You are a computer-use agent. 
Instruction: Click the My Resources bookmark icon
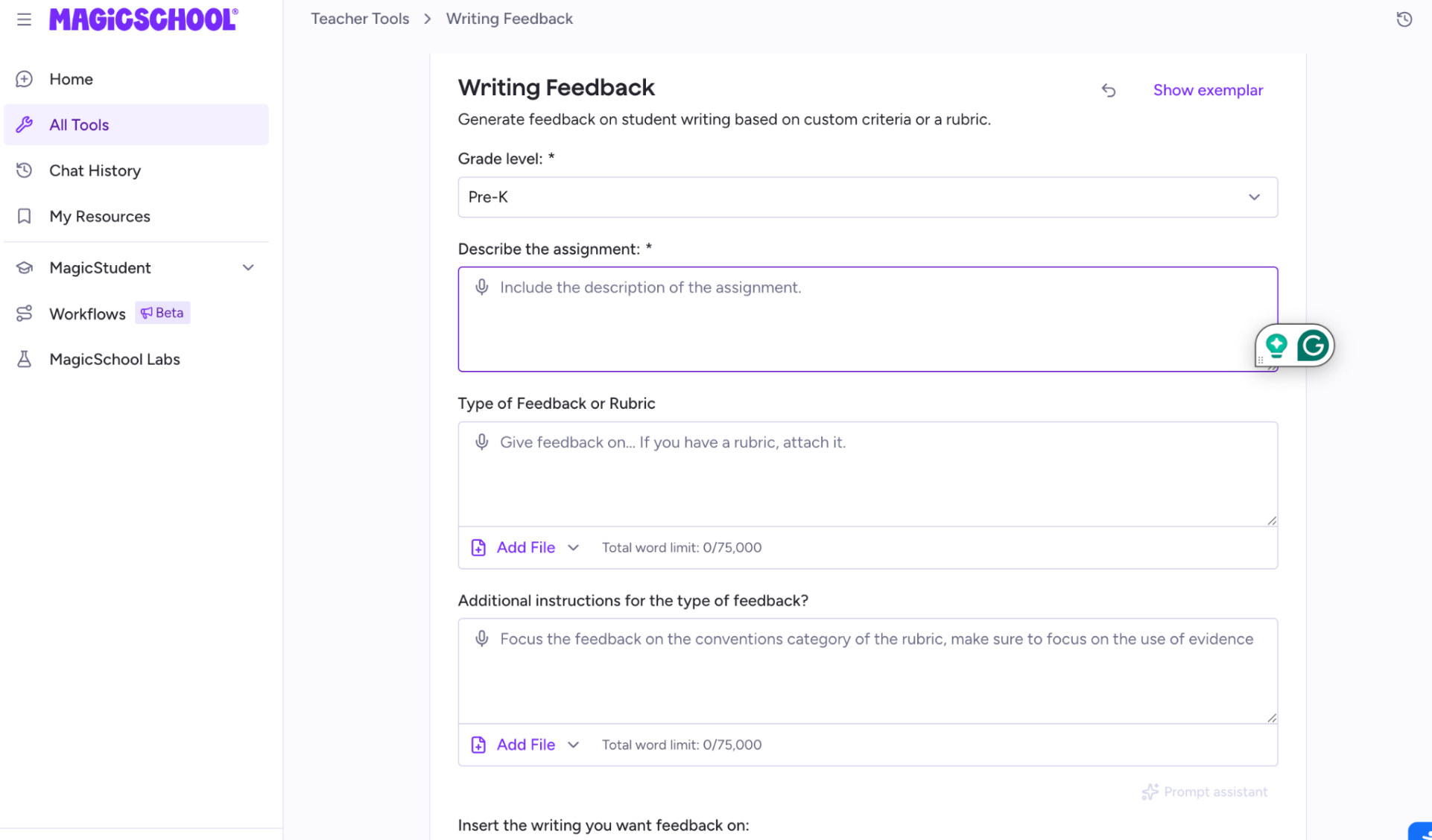coord(25,216)
